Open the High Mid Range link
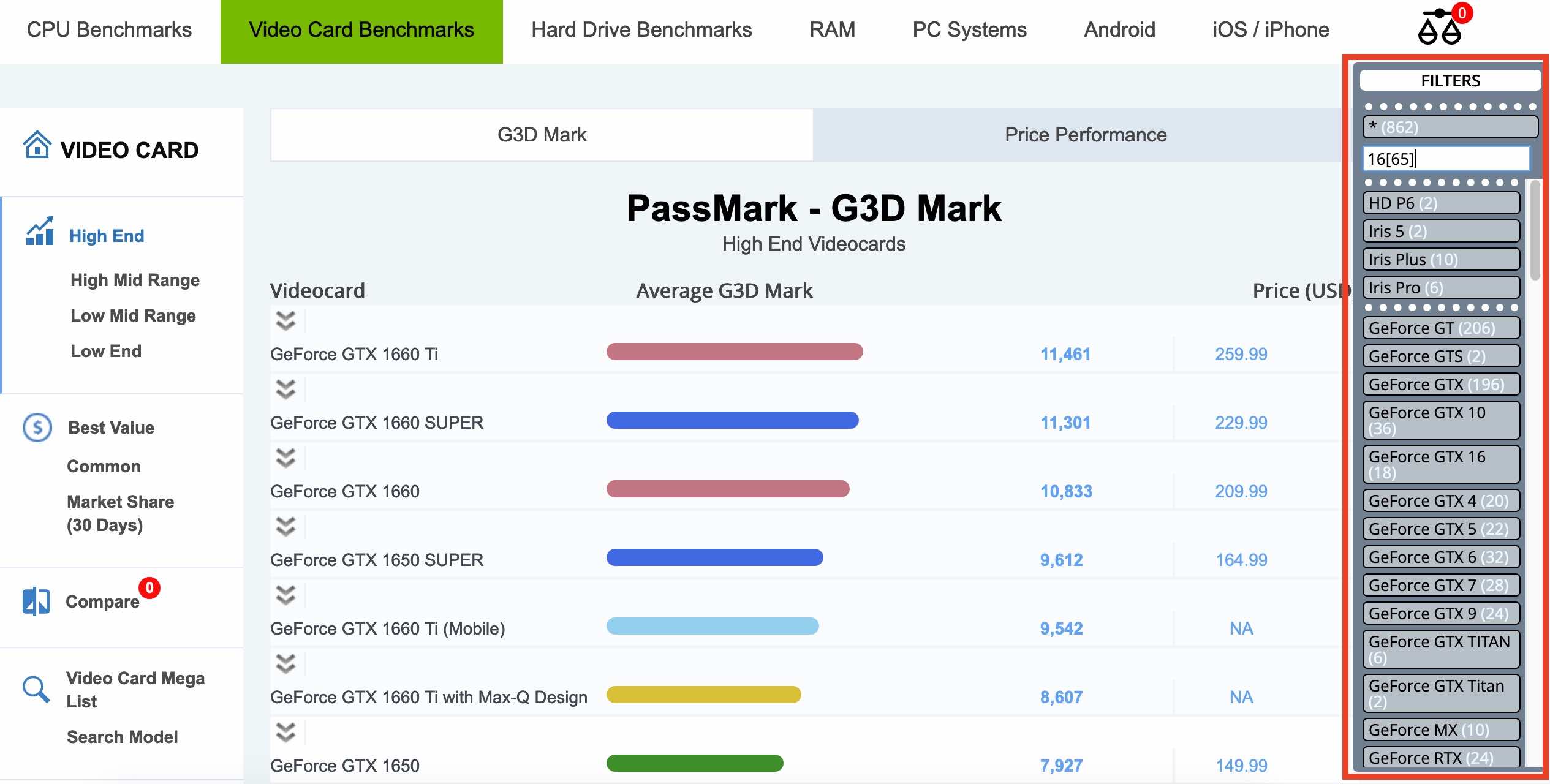Viewport: 1550px width, 784px height. tap(135, 280)
